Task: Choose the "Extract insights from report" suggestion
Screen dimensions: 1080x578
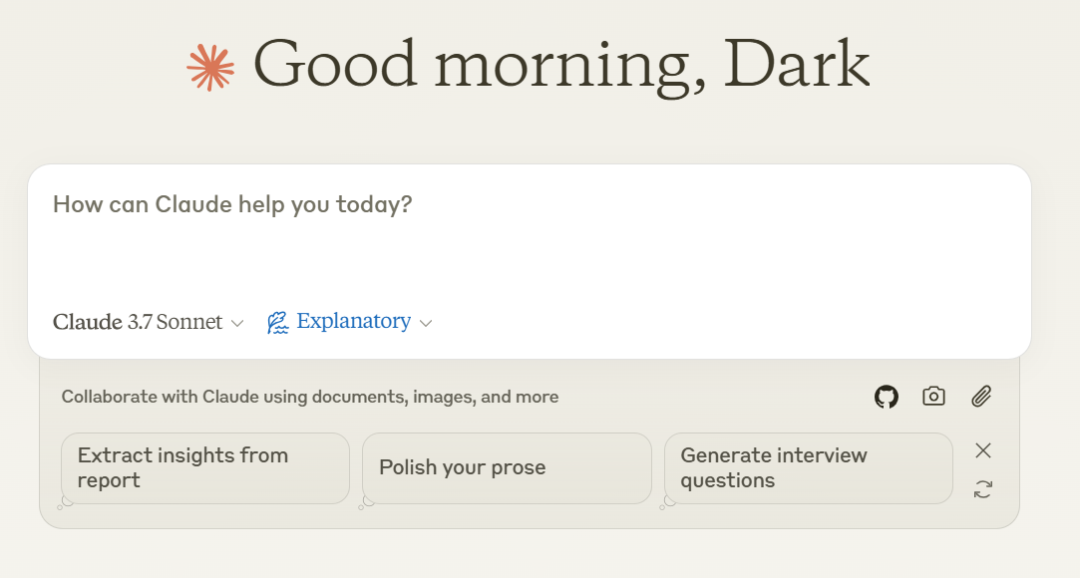Action: (205, 468)
